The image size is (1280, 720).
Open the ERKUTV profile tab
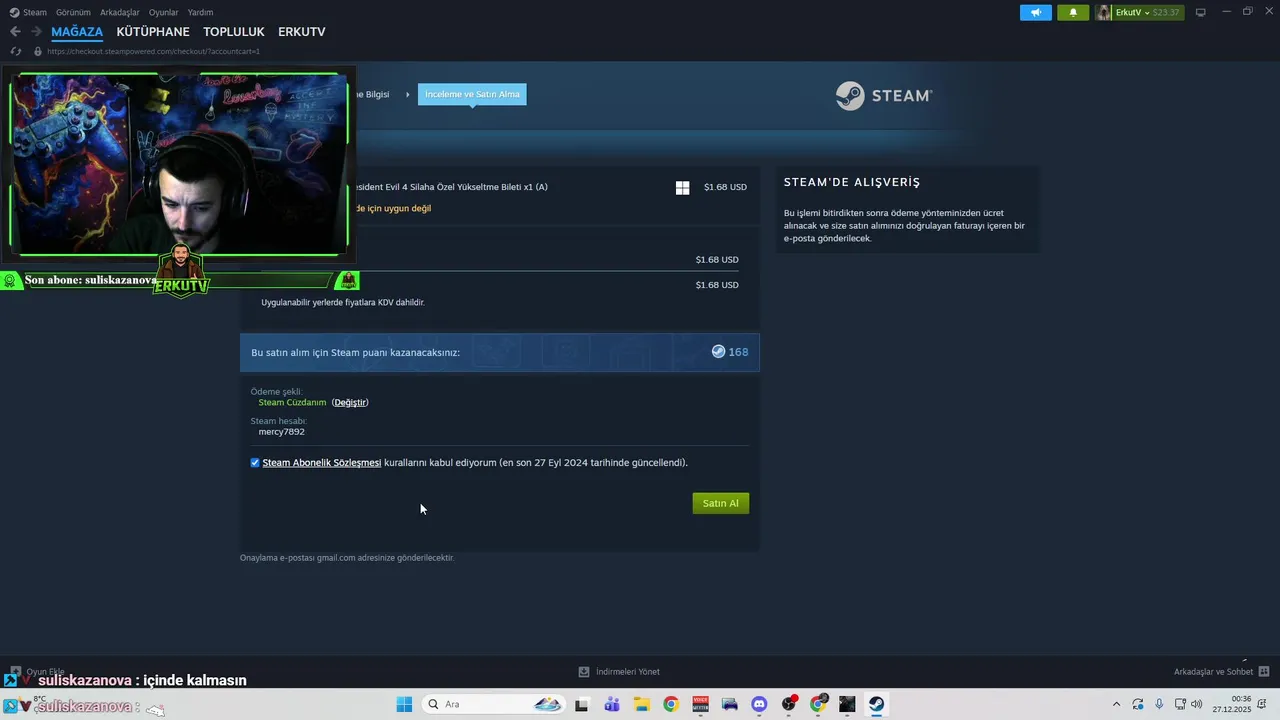pos(302,32)
